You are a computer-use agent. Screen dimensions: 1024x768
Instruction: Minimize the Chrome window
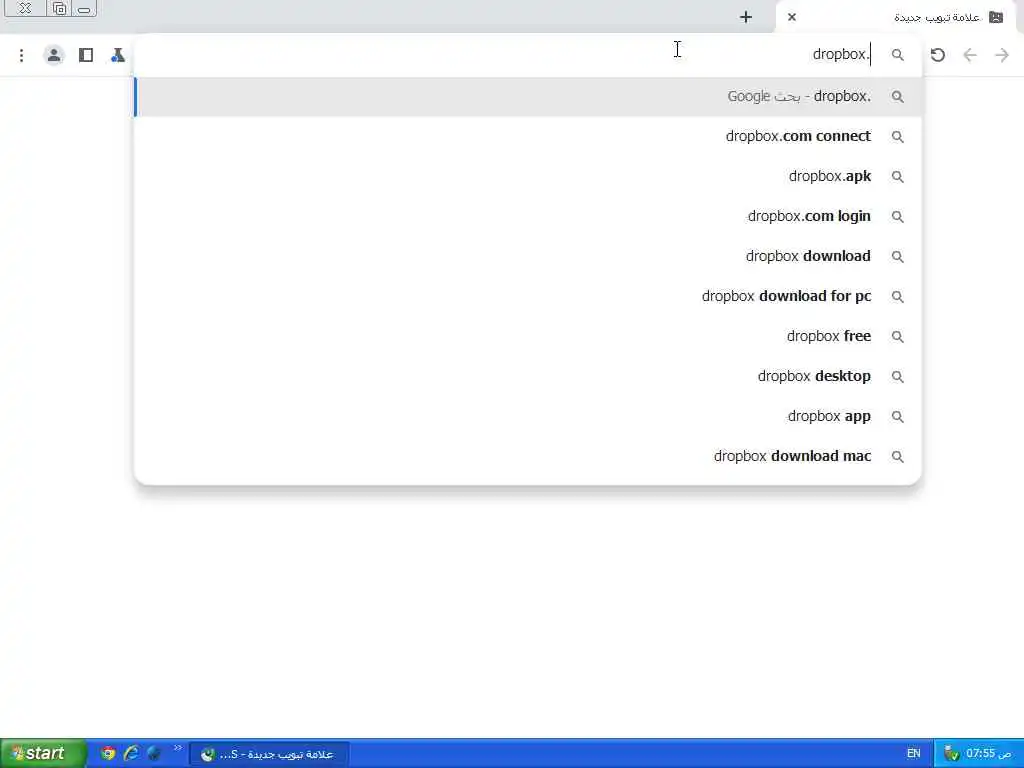coord(84,8)
